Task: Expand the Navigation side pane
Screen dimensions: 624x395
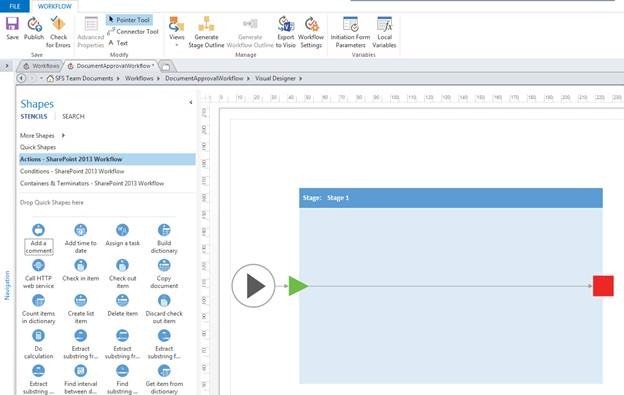Action: pos(7,285)
